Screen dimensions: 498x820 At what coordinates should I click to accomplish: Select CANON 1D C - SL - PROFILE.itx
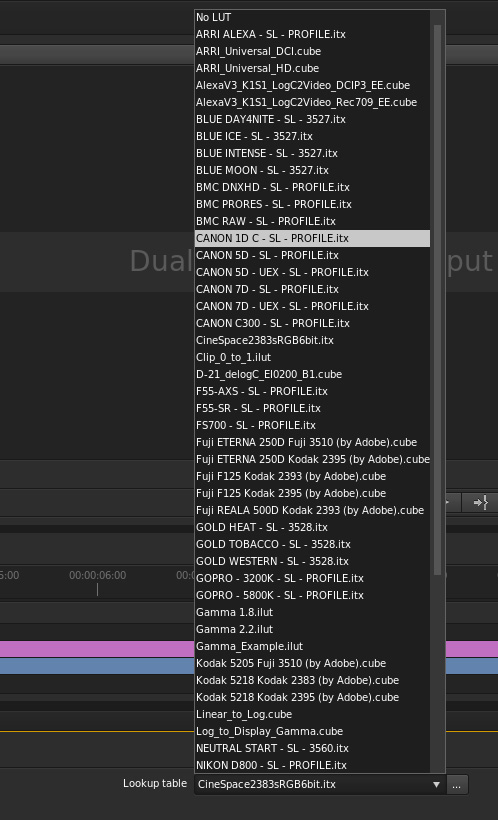312,238
